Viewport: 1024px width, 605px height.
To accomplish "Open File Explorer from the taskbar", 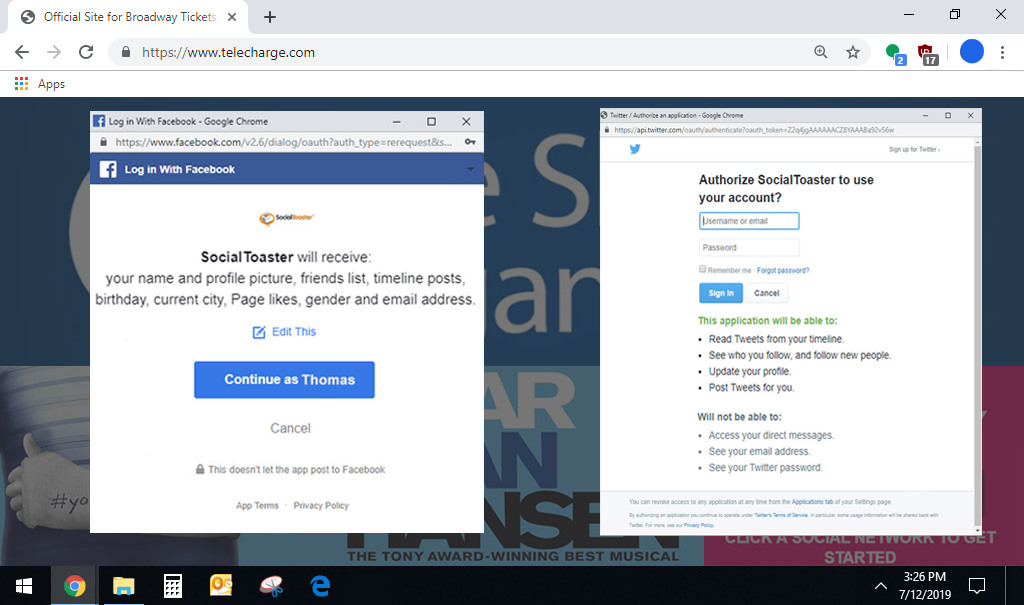I will tap(123, 586).
